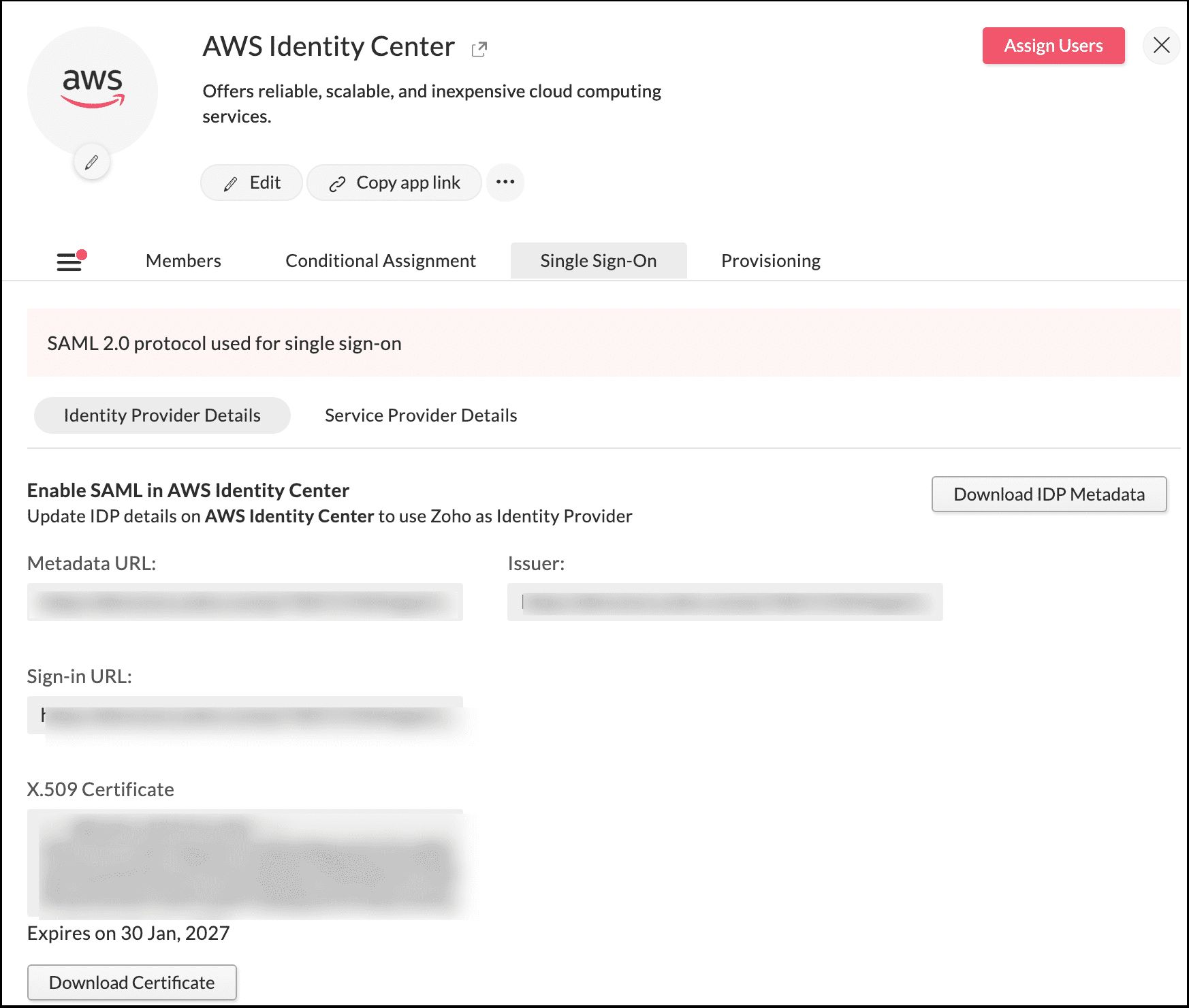The image size is (1189, 1008).
Task: Open the Provisioning tab
Action: click(771, 261)
